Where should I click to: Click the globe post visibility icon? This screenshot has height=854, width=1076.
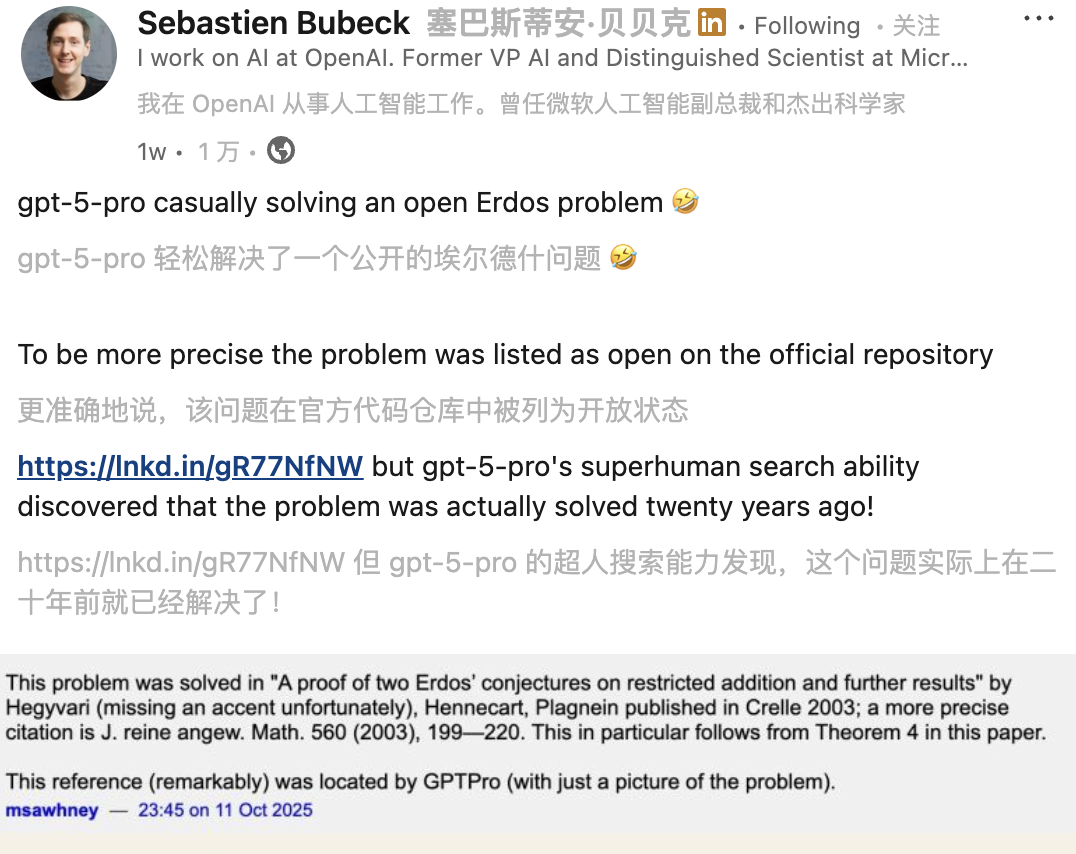point(281,151)
